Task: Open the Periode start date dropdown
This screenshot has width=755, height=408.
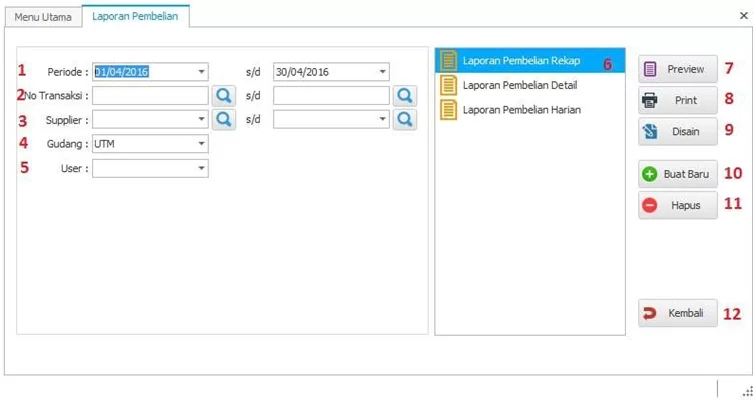Action: [x=201, y=72]
